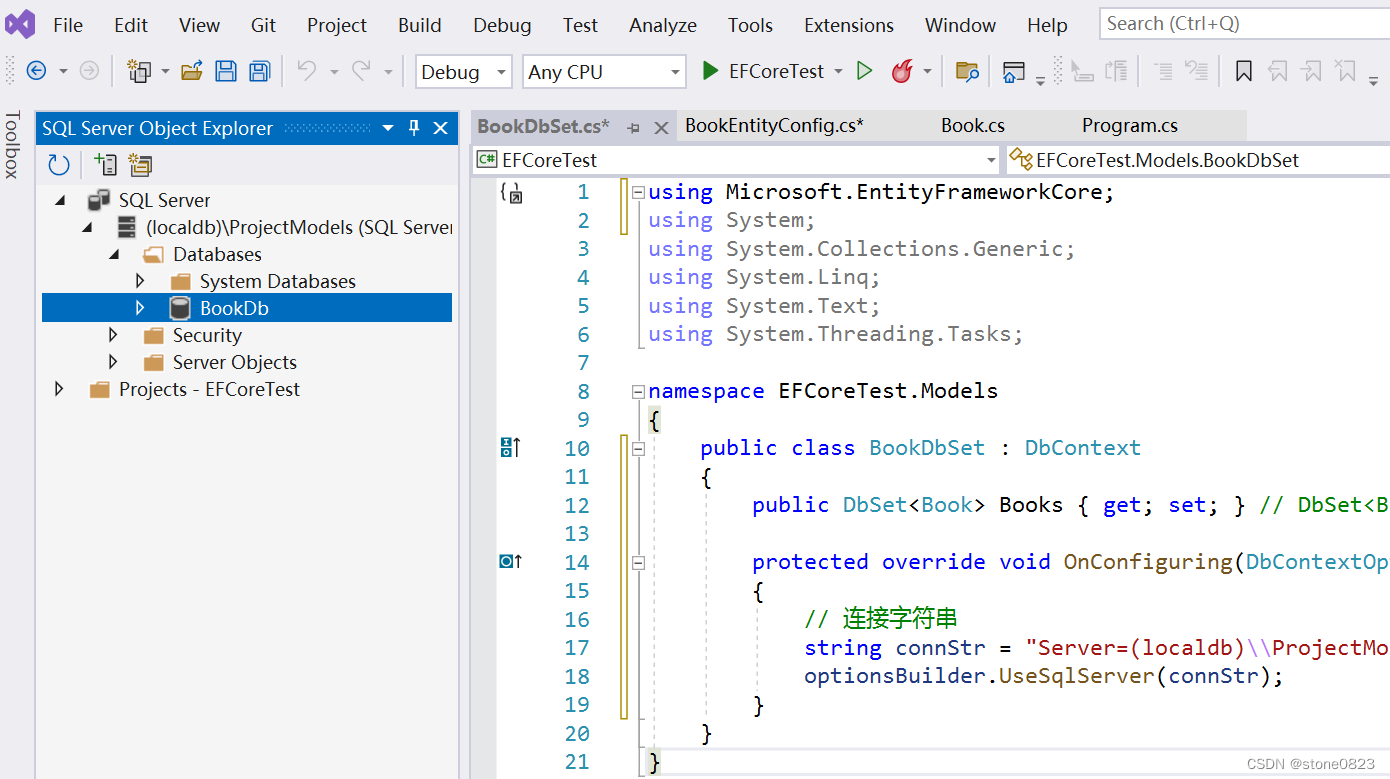
Task: Open the Build menu
Action: tap(420, 25)
